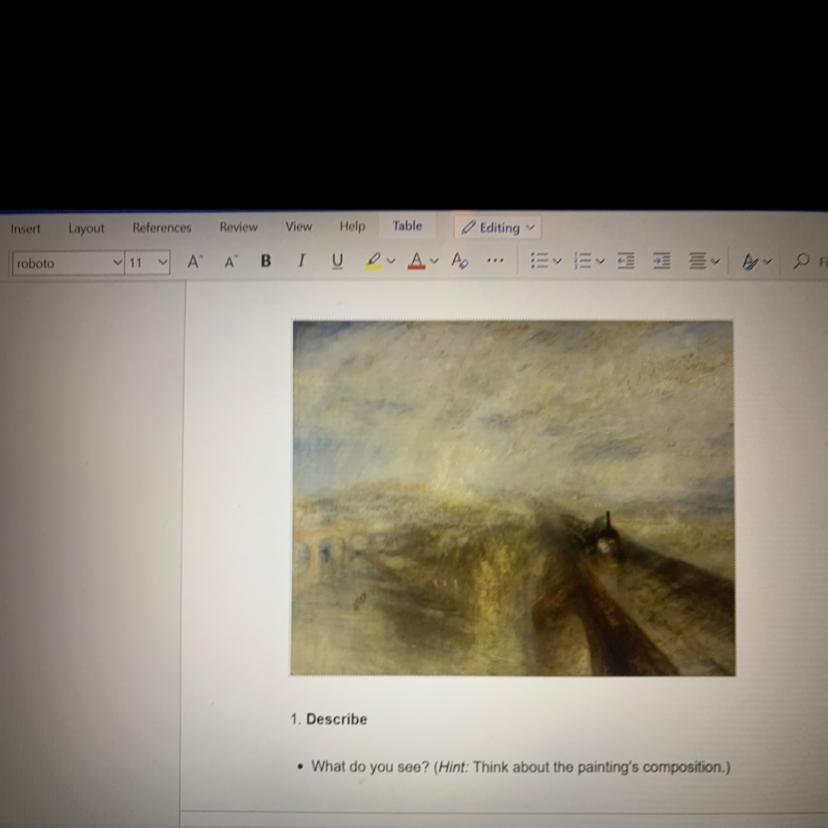Viewport: 828px width, 828px height.
Task: Go to the Review tab
Action: pyautogui.click(x=239, y=227)
